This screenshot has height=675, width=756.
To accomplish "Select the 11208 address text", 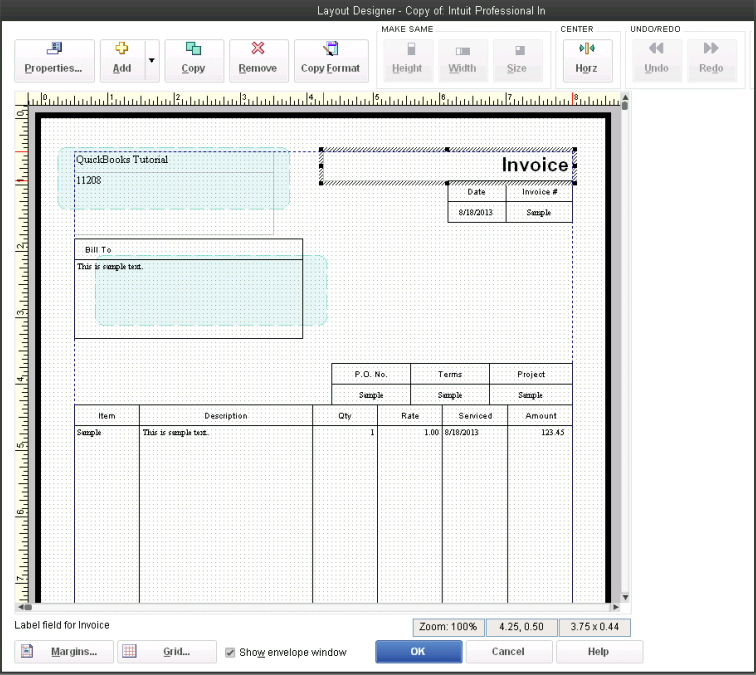I will pyautogui.click(x=89, y=180).
